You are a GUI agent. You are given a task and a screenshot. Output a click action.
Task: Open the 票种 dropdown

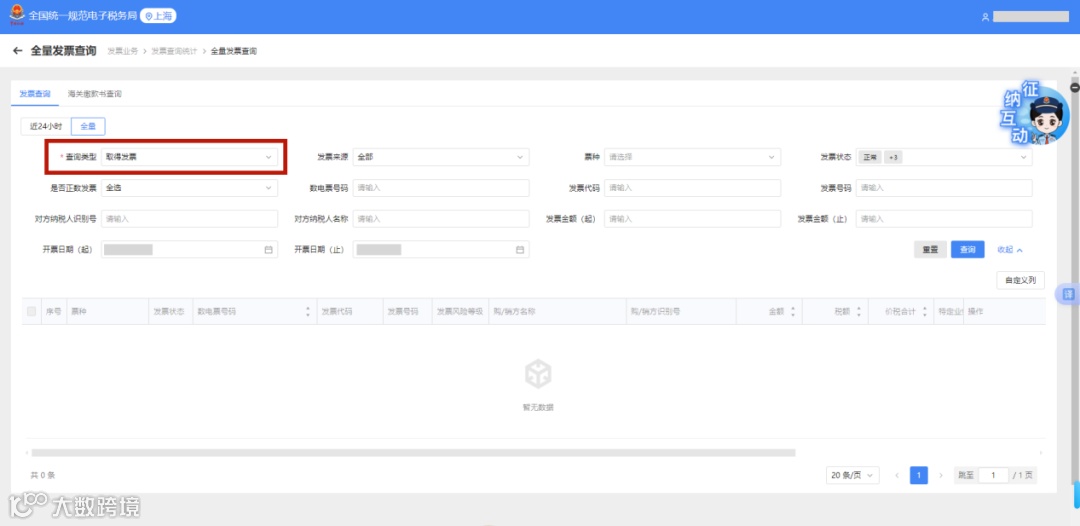(x=693, y=157)
